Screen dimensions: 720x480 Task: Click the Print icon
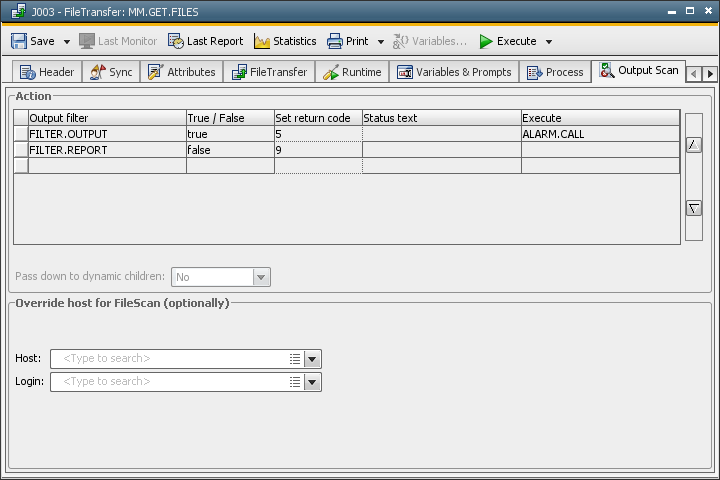click(335, 41)
